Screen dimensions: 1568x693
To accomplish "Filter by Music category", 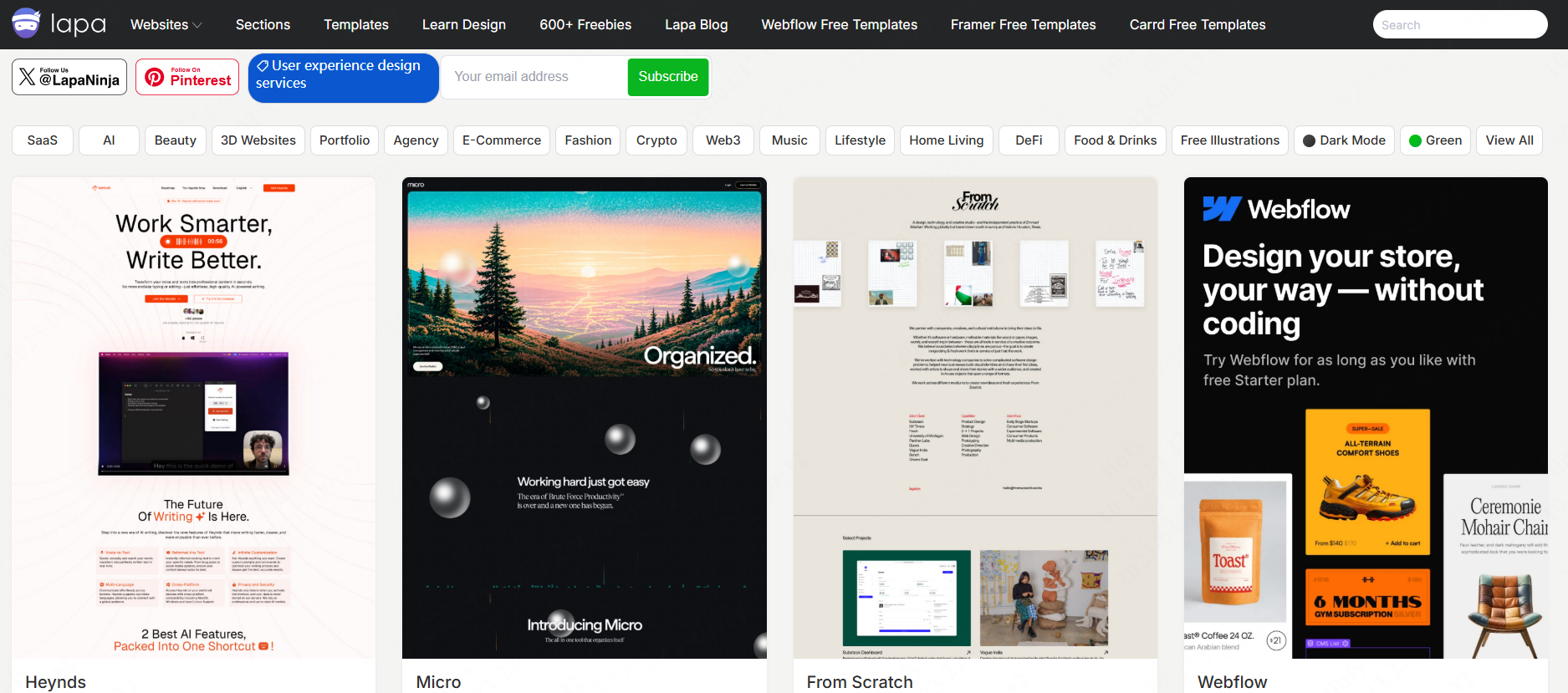I will 789,140.
